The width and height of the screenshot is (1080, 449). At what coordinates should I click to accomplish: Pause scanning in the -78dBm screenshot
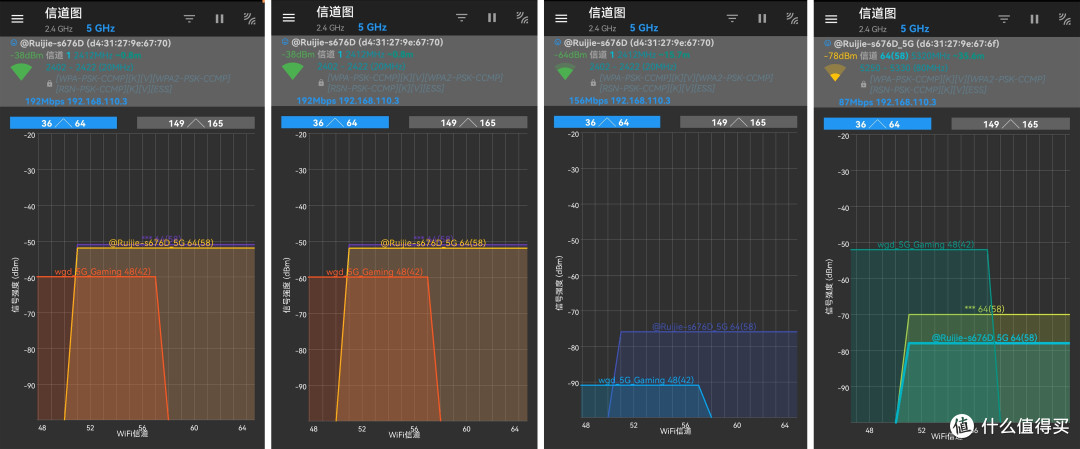[x=1034, y=19]
